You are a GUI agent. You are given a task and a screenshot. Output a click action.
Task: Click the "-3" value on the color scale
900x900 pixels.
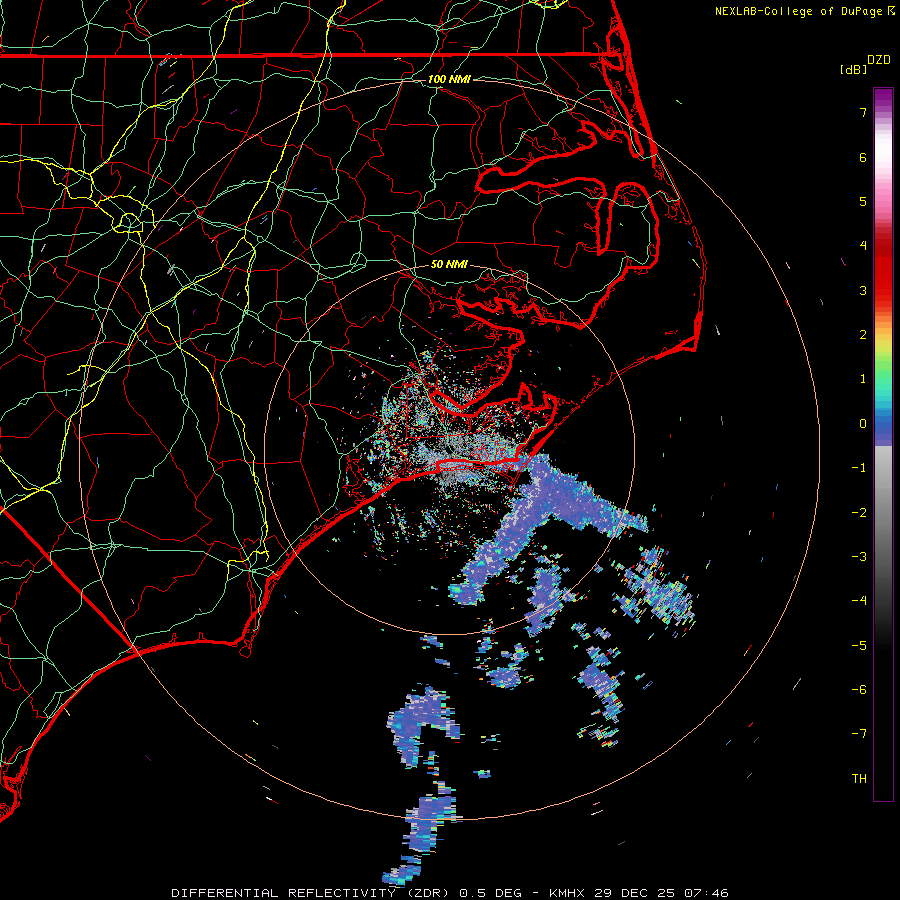(x=859, y=557)
